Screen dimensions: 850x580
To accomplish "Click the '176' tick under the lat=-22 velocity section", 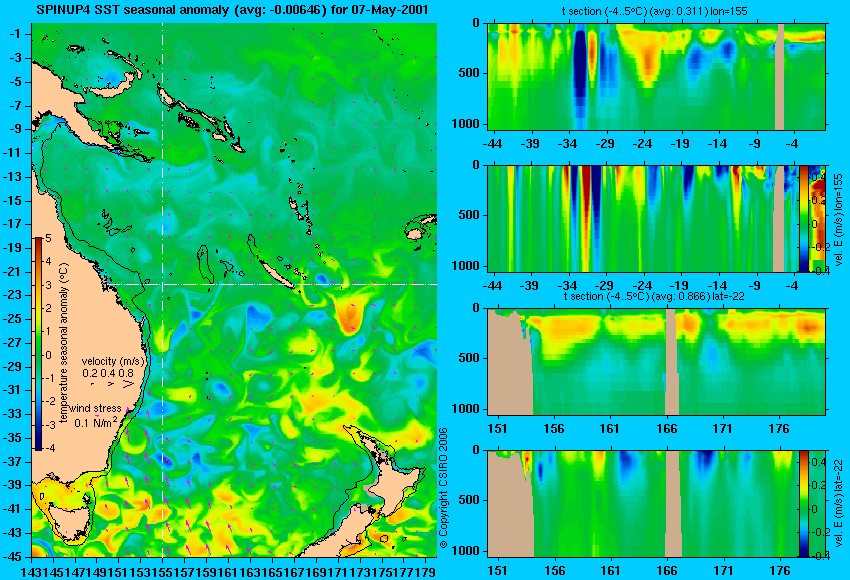I will pyautogui.click(x=780, y=571).
